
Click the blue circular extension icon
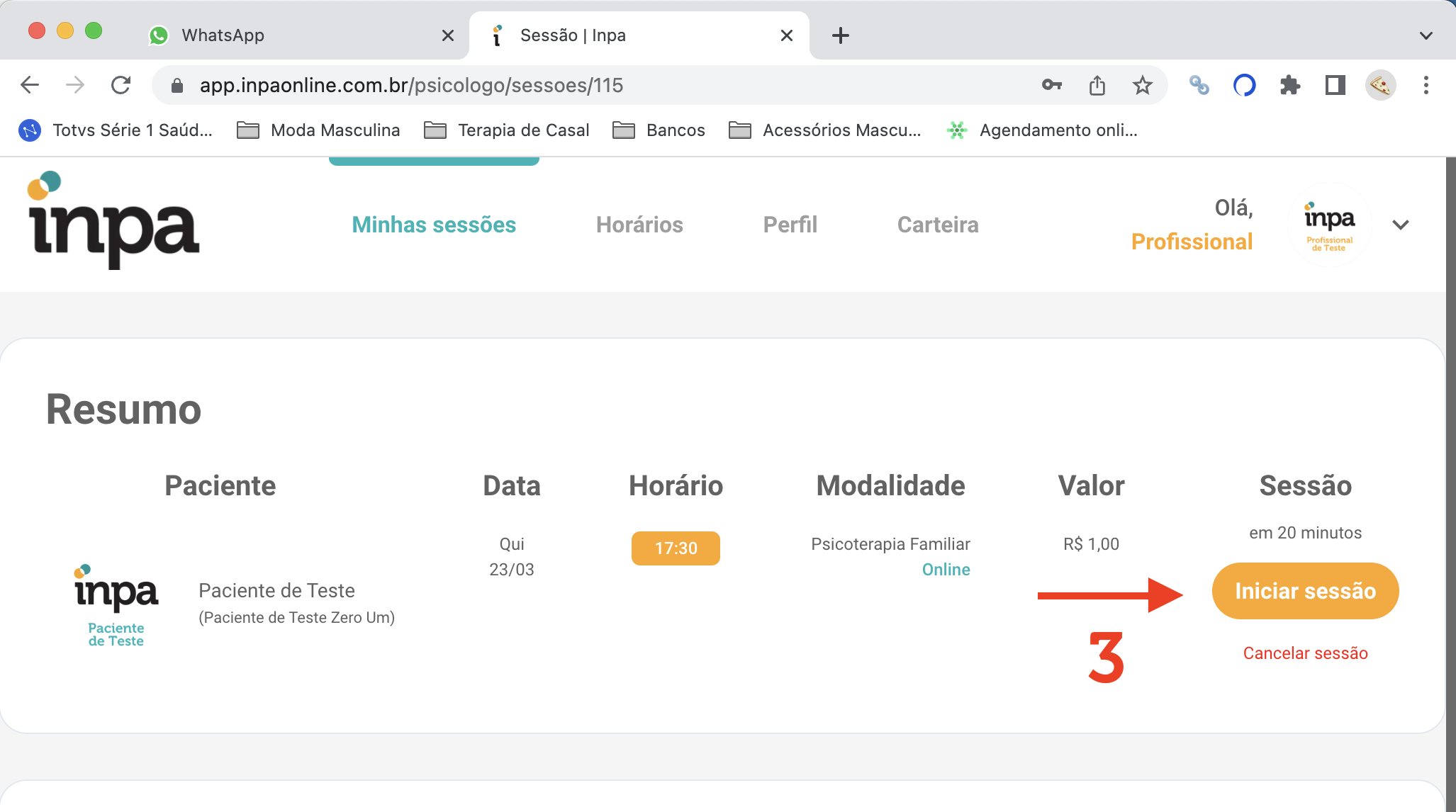click(1245, 85)
